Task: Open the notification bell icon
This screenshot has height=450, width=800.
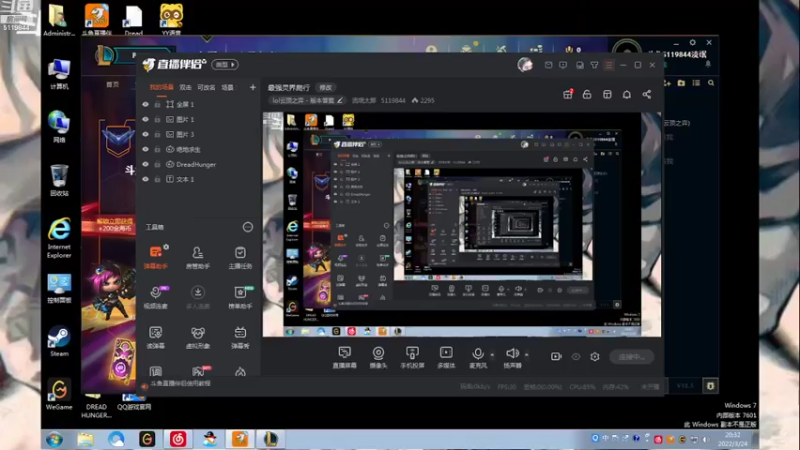Action: pyautogui.click(x=627, y=94)
